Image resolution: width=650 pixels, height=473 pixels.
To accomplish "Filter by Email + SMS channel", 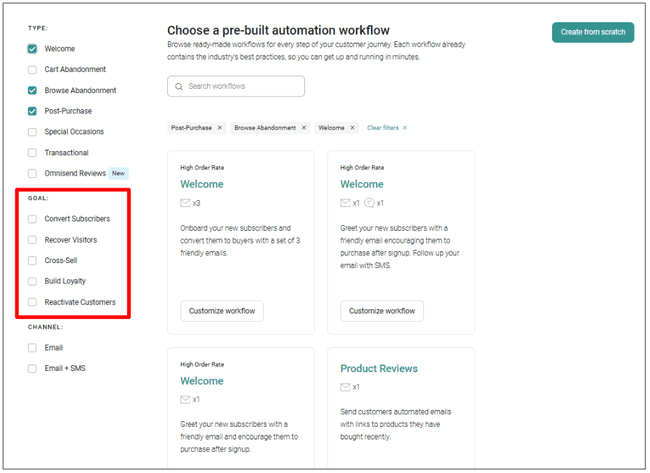I will point(33,368).
